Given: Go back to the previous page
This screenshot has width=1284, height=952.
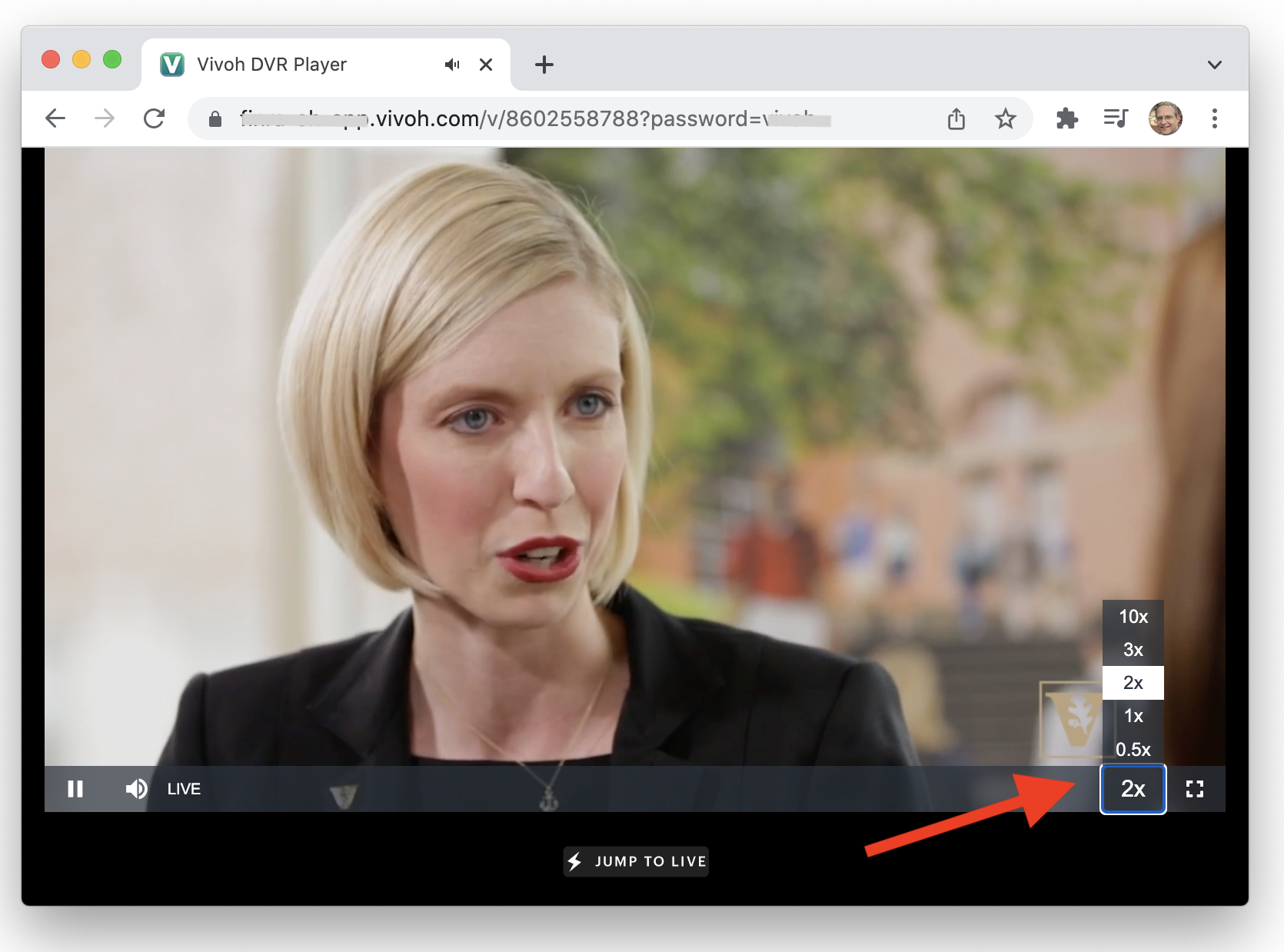Looking at the screenshot, I should point(55,118).
